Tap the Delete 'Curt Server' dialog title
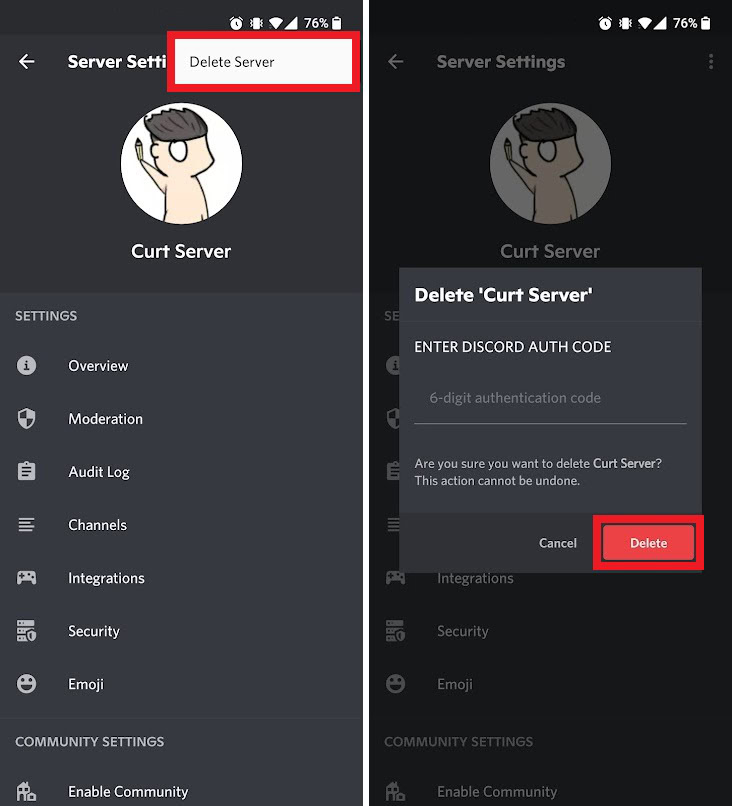Viewport: 732px width, 806px height. click(x=503, y=295)
